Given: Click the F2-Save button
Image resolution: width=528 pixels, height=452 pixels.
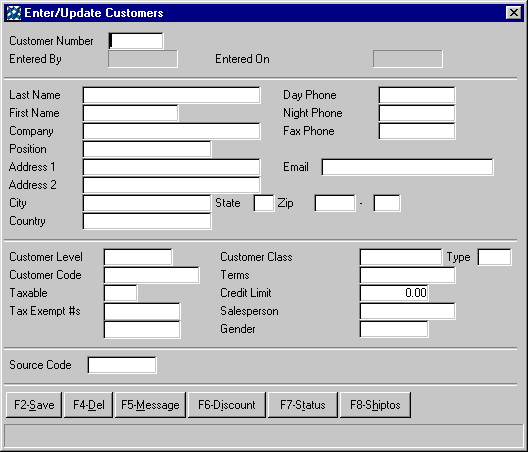Looking at the screenshot, I should (34, 405).
